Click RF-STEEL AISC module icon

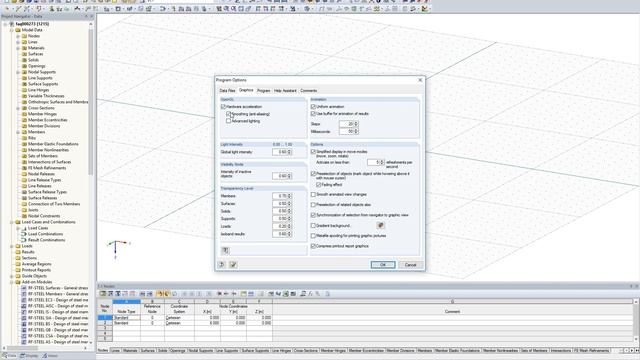point(24,306)
